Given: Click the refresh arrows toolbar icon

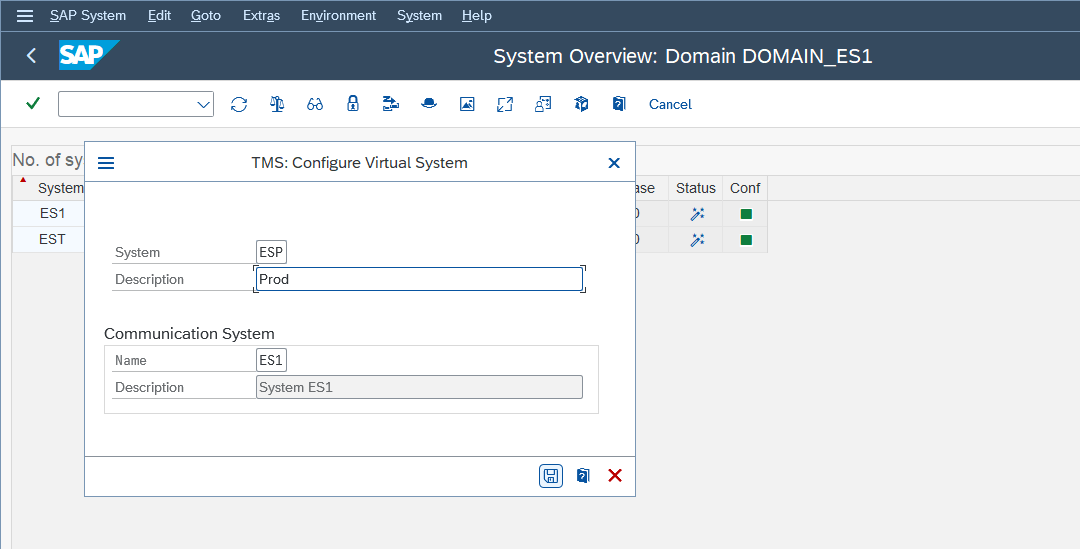Looking at the screenshot, I should pyautogui.click(x=239, y=104).
